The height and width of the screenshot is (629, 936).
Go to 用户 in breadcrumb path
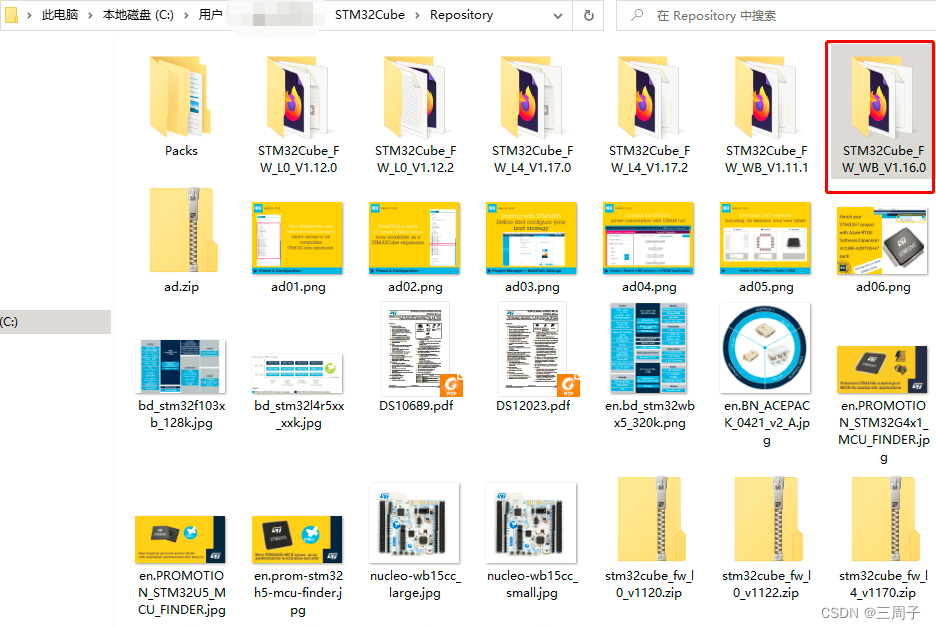(x=210, y=15)
